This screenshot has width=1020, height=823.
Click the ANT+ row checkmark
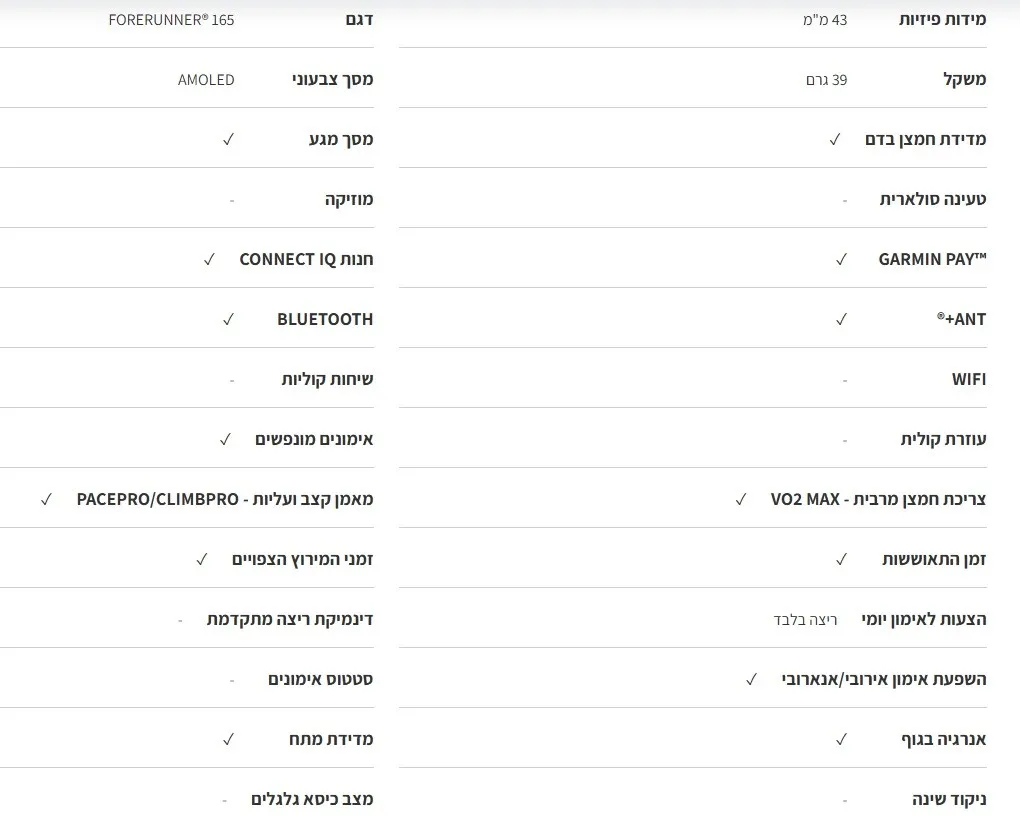(841, 319)
